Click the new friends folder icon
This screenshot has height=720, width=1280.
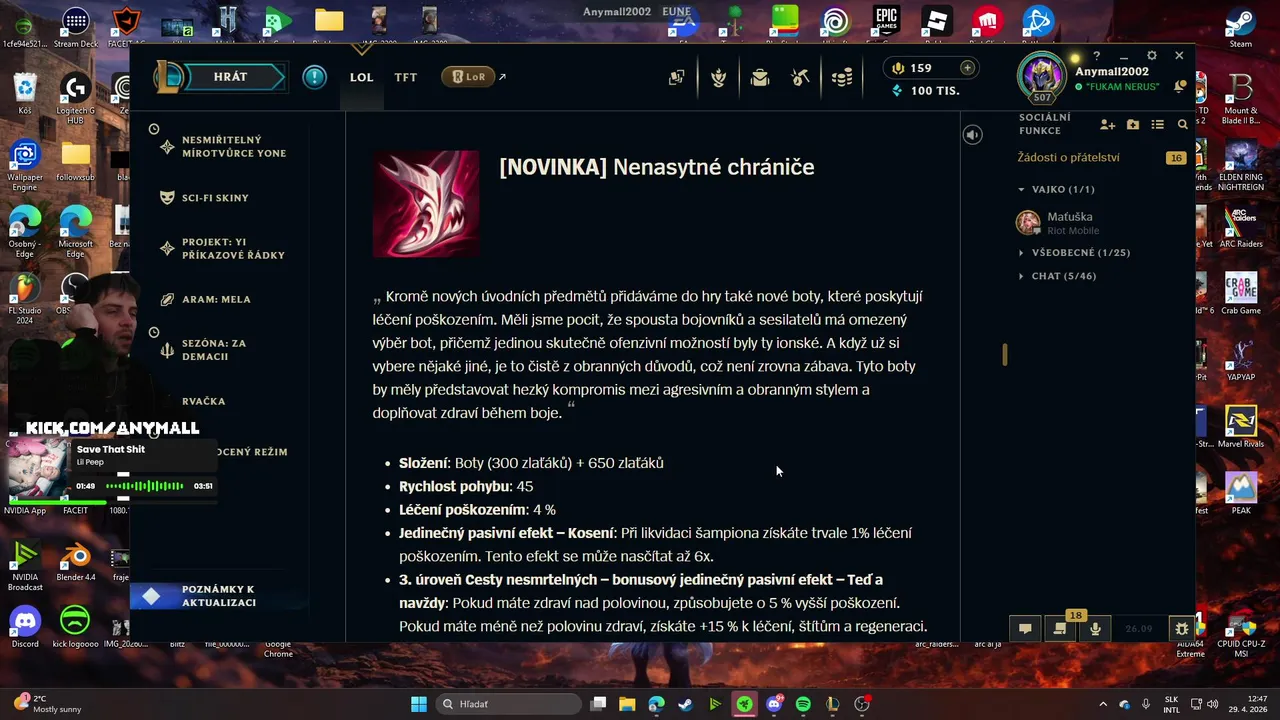coord(1132,124)
